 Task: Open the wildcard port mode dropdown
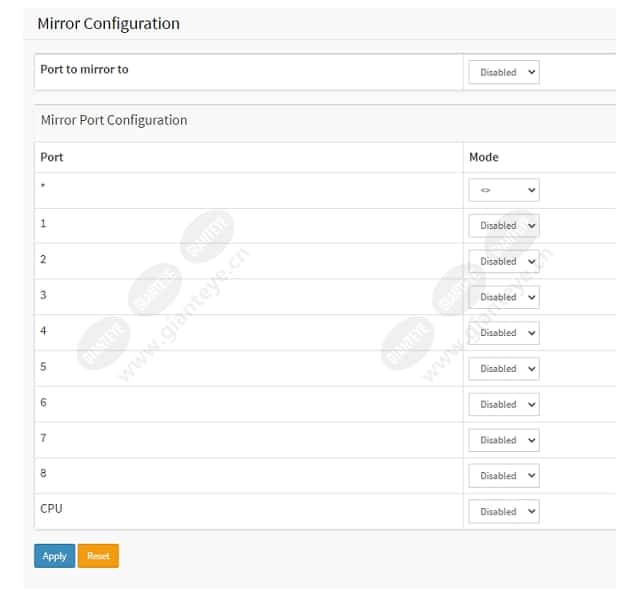pos(504,190)
